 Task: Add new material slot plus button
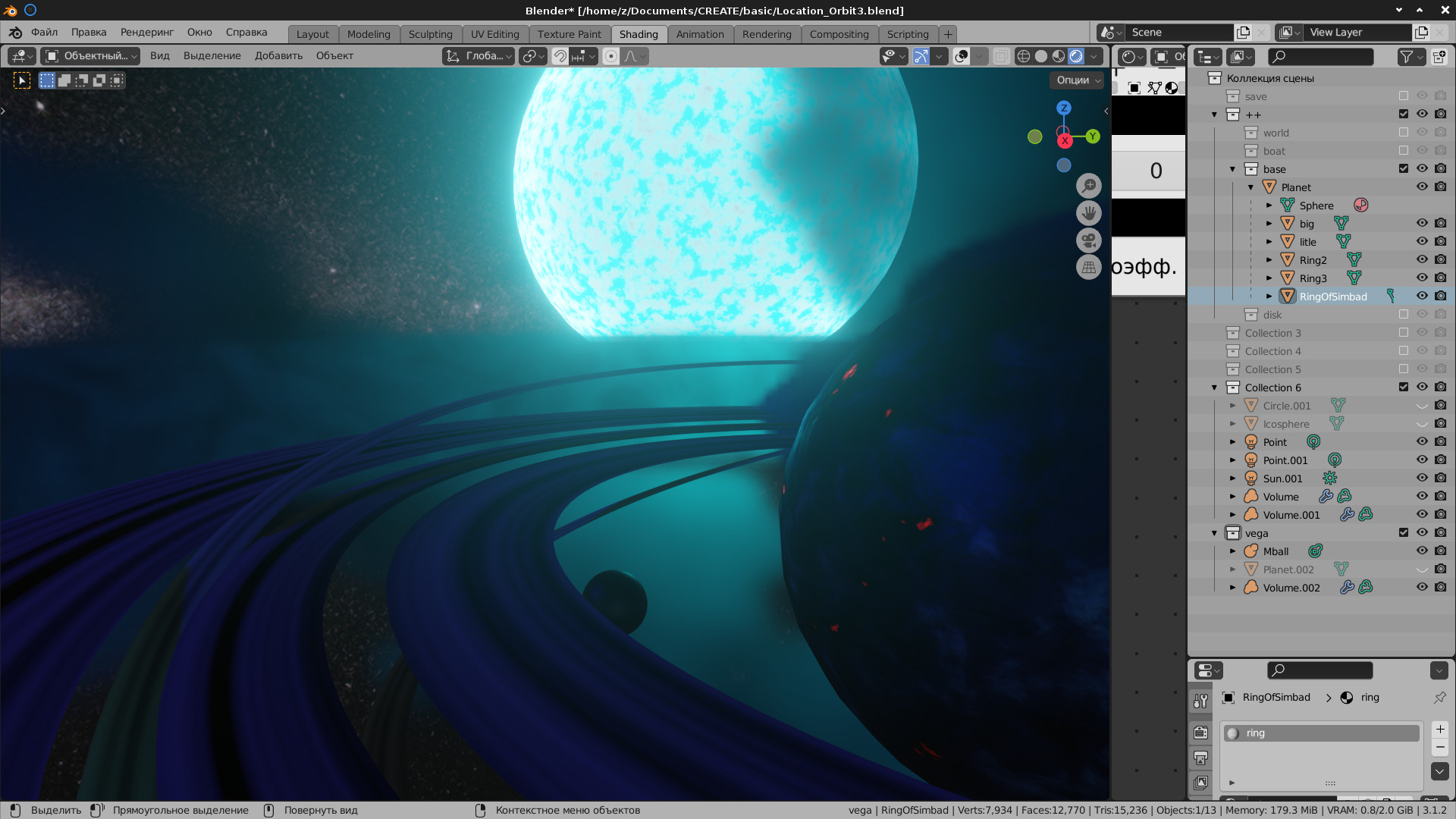pos(1439,730)
